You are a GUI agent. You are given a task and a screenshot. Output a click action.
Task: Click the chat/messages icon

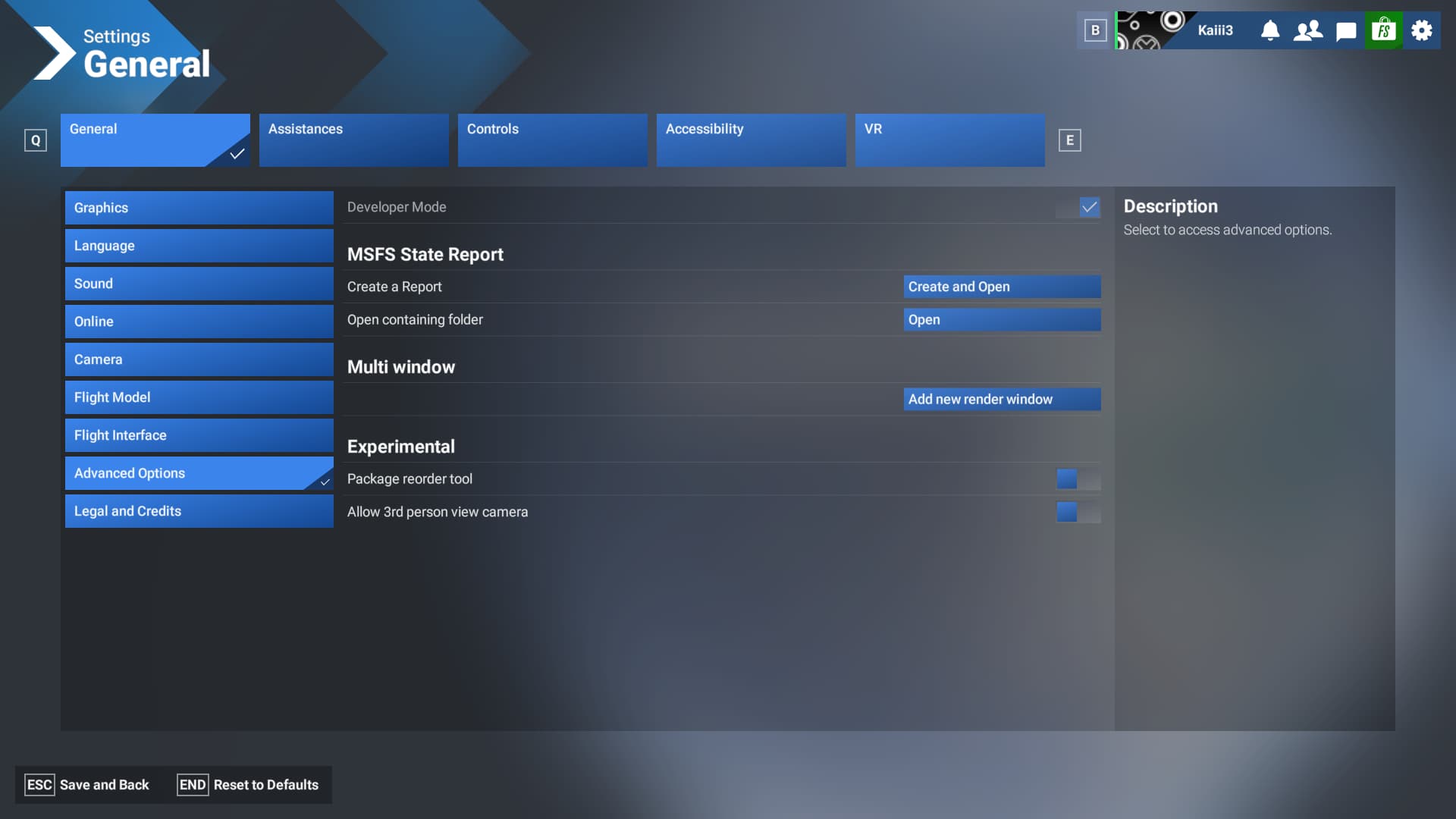pyautogui.click(x=1345, y=29)
